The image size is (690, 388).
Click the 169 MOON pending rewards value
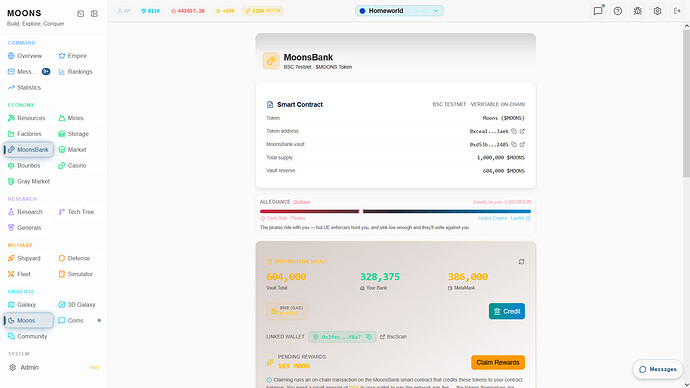(294, 366)
